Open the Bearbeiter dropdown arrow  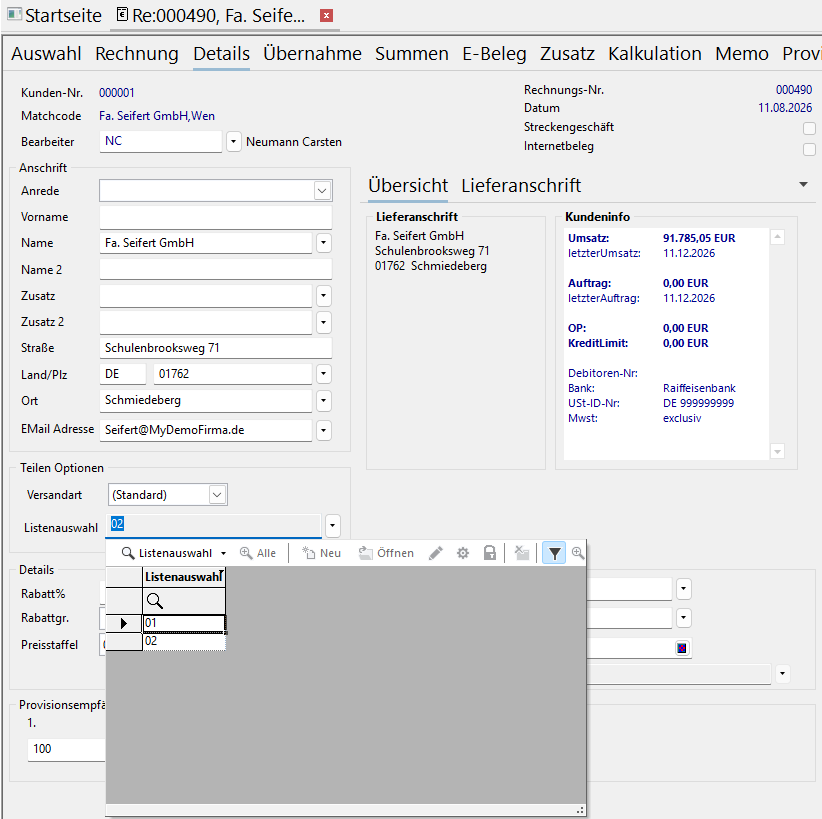click(233, 142)
